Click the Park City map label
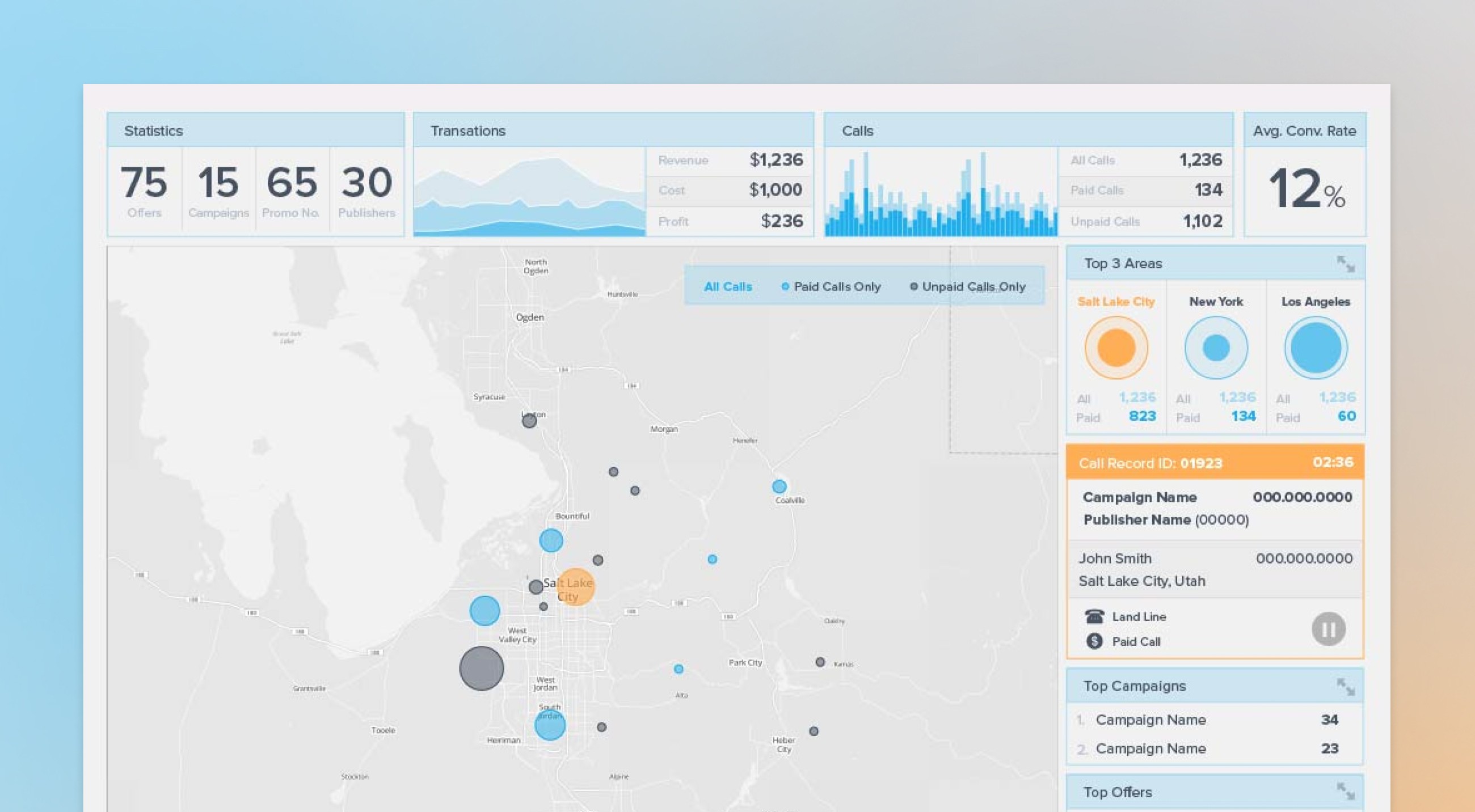Viewport: 1475px width, 812px height. (x=745, y=663)
